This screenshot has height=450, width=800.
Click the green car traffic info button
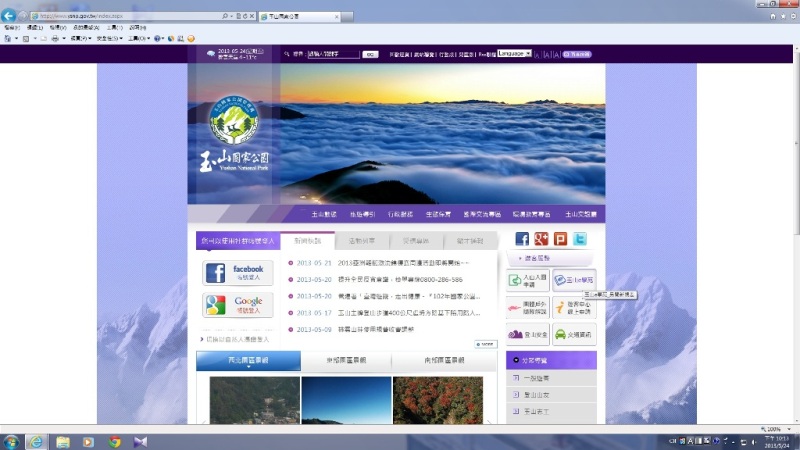(x=574, y=334)
